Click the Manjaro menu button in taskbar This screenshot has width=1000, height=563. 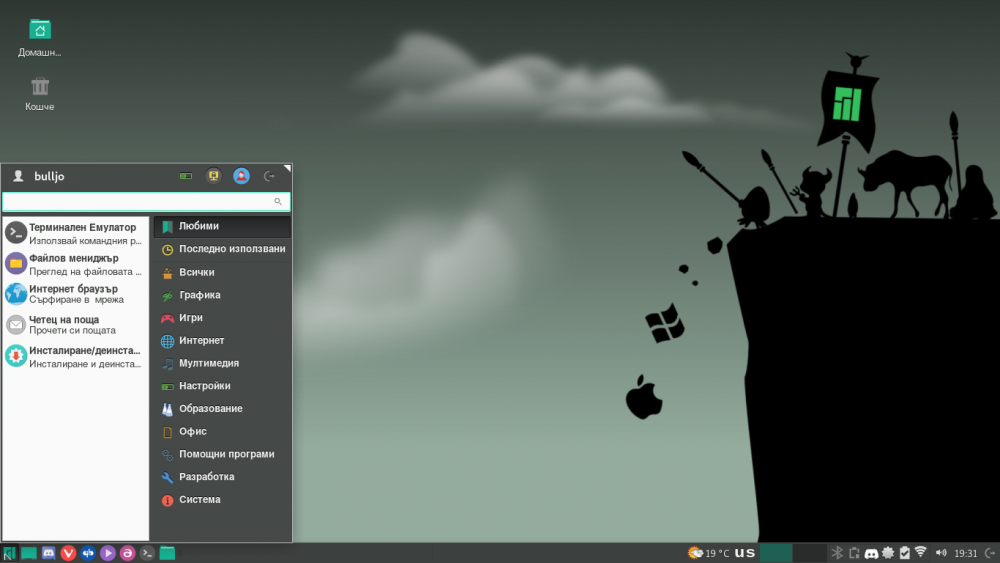tap(9, 553)
